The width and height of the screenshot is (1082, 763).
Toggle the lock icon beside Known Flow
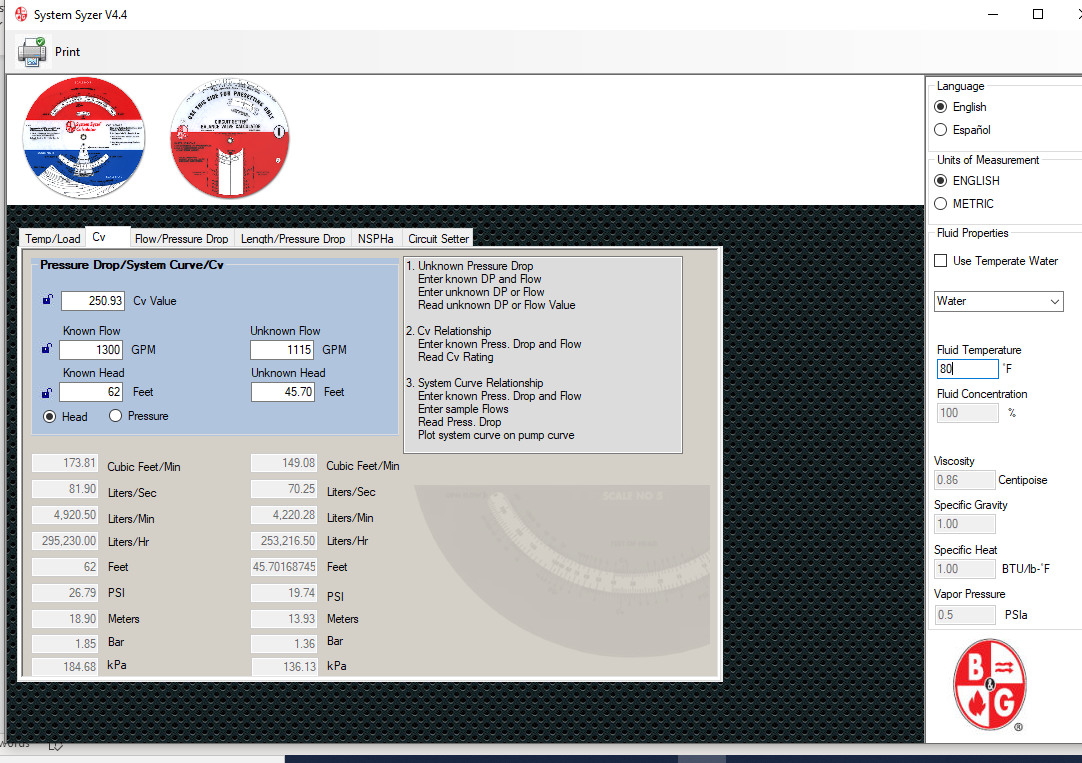[46, 348]
